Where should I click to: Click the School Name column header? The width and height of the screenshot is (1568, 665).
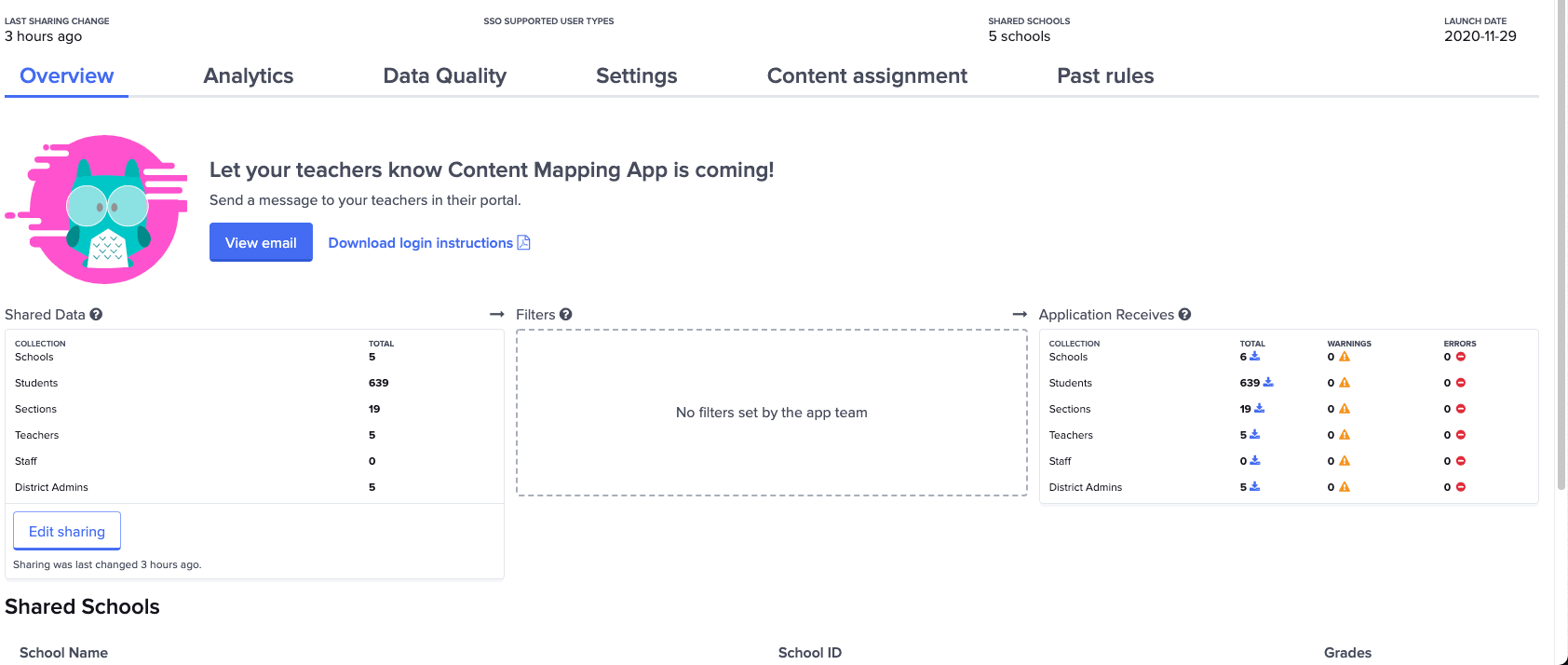63,653
